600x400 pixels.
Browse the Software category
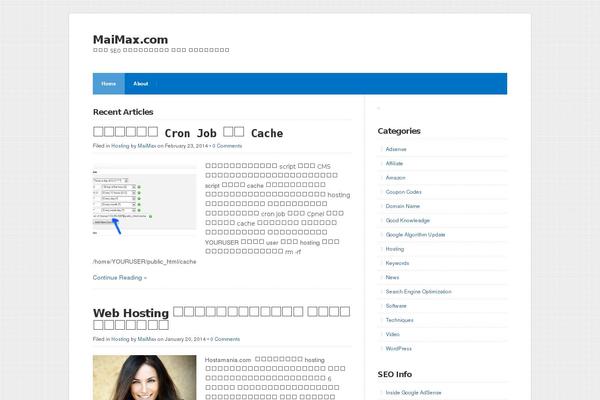point(396,306)
